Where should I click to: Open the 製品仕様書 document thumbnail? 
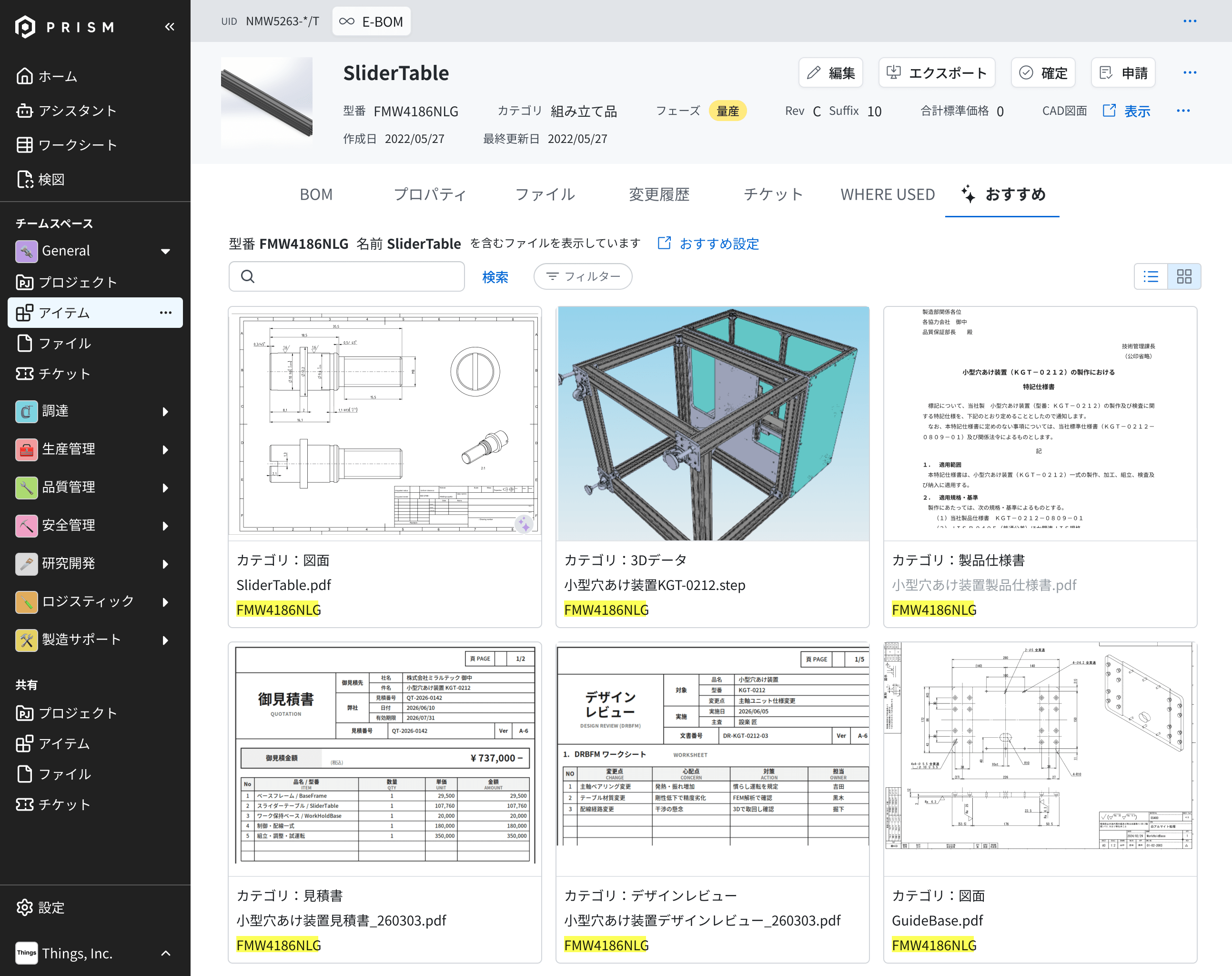tap(1040, 424)
